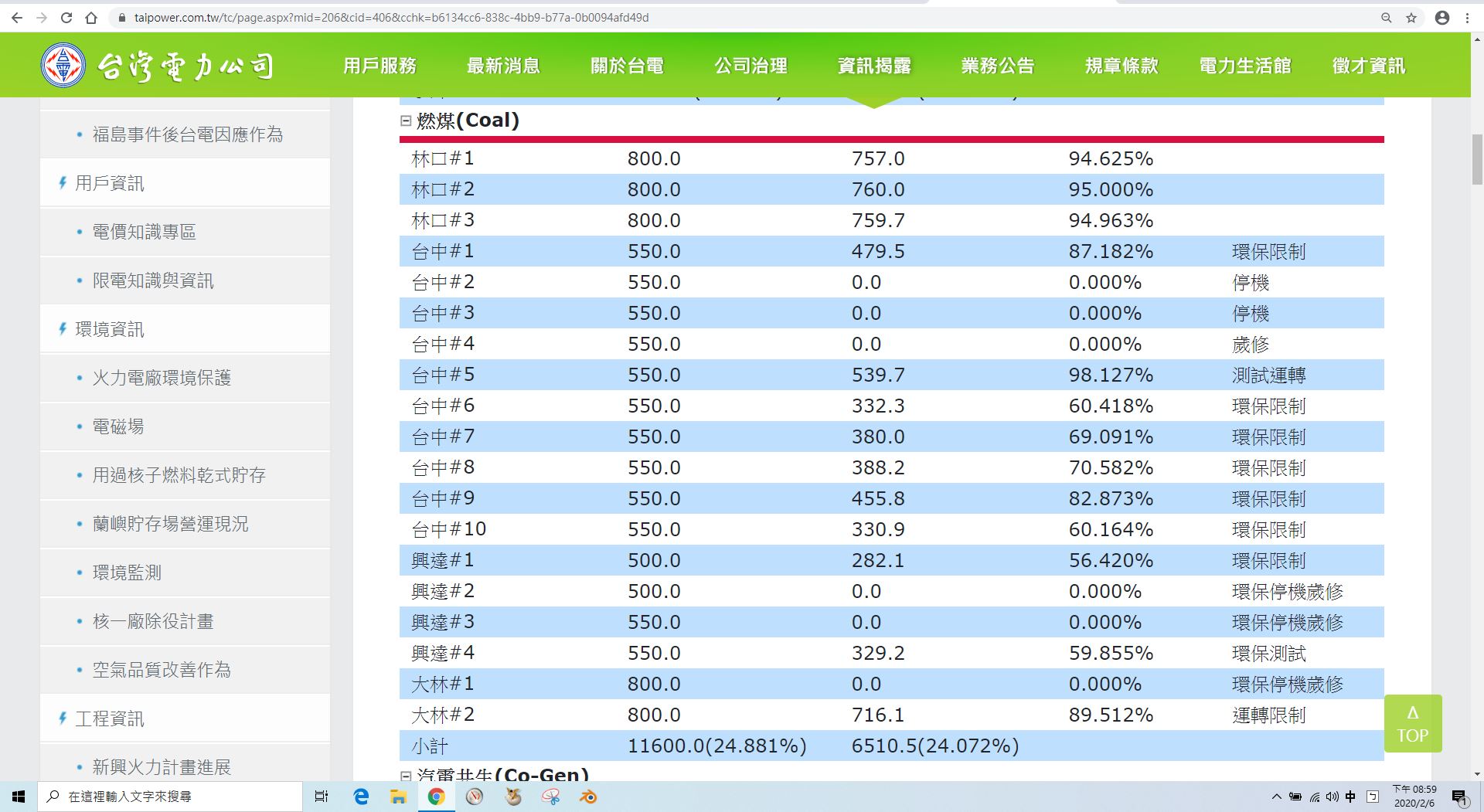The width and height of the screenshot is (1484, 812).
Task: Go back in browser history
Action: (17, 18)
